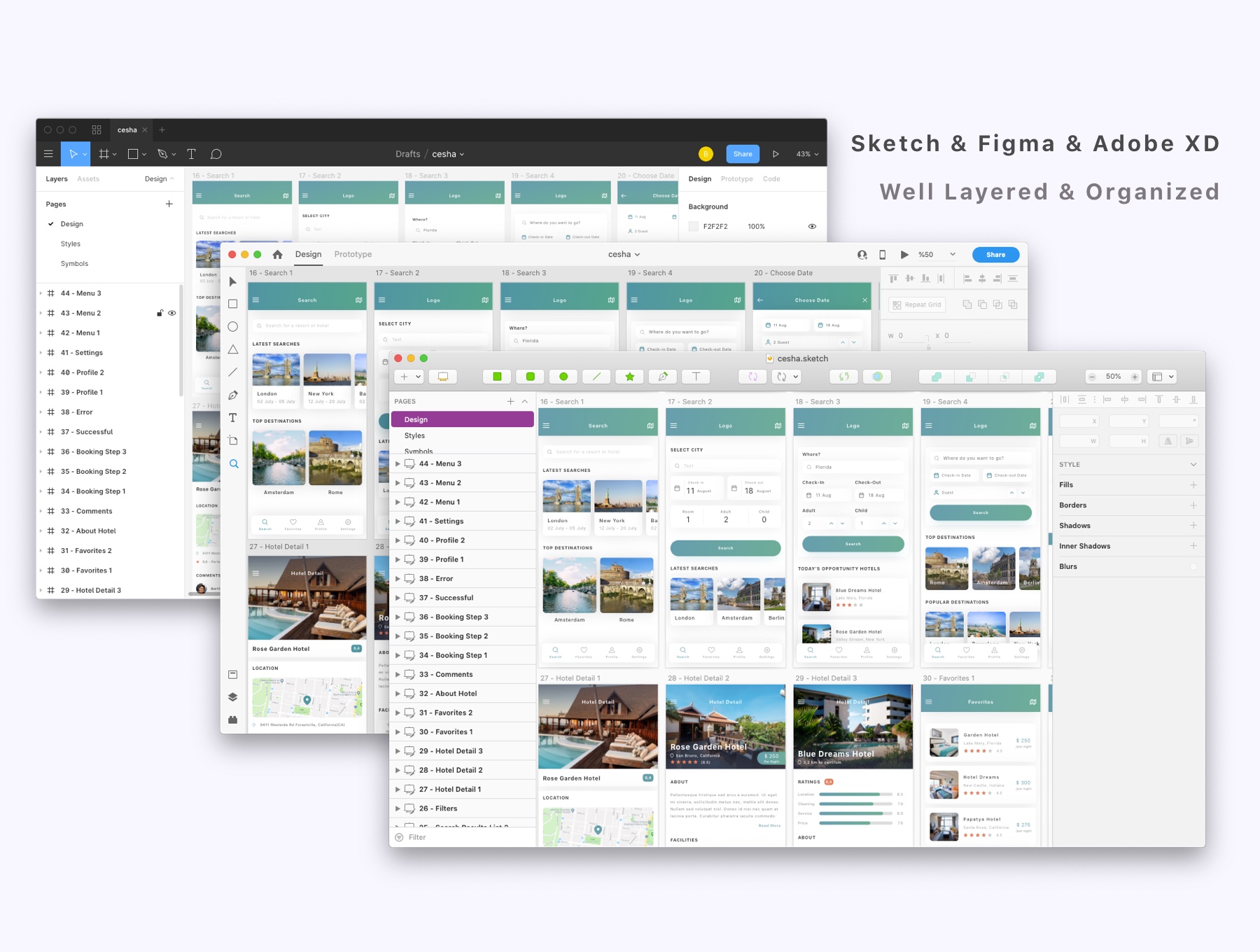
Task: Switch to Prototype tab in Adobe XD
Action: (353, 255)
